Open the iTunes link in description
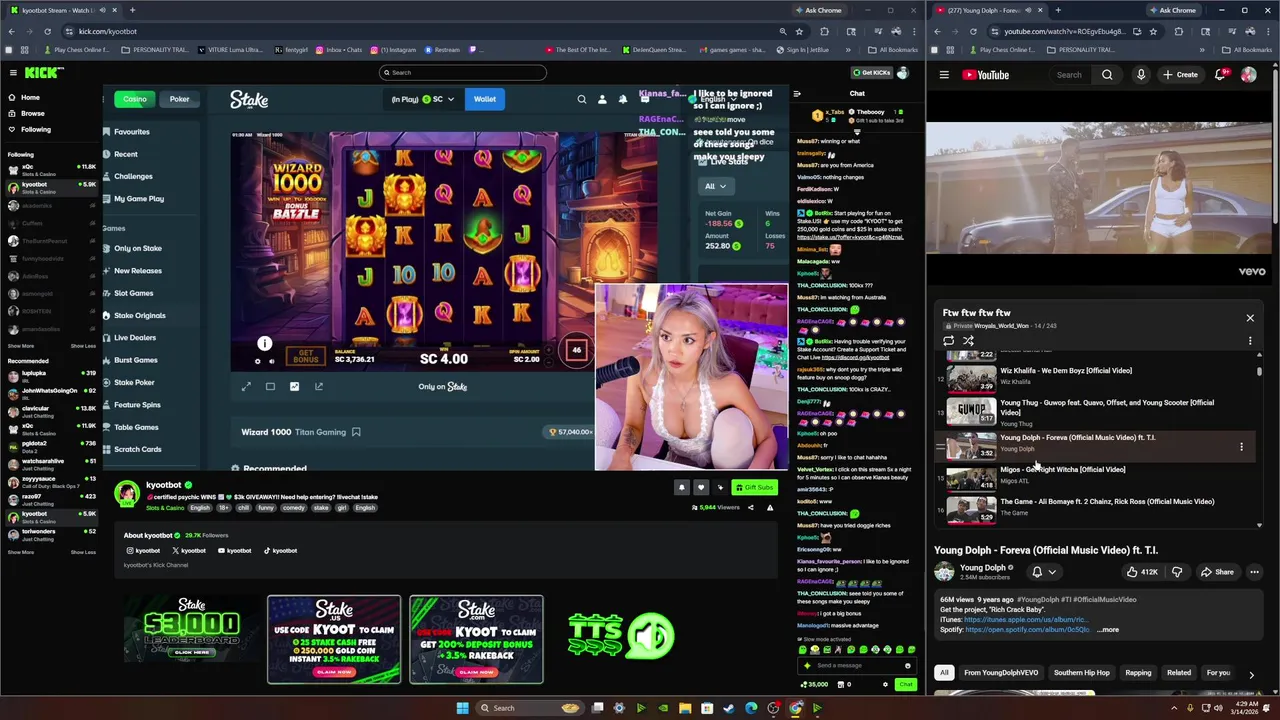 coord(1026,620)
